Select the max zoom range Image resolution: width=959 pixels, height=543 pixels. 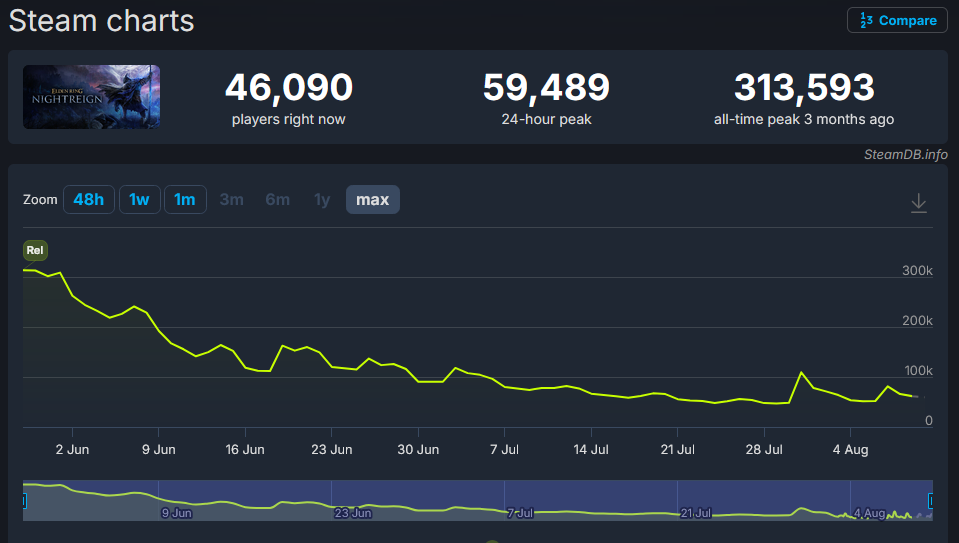click(x=372, y=199)
